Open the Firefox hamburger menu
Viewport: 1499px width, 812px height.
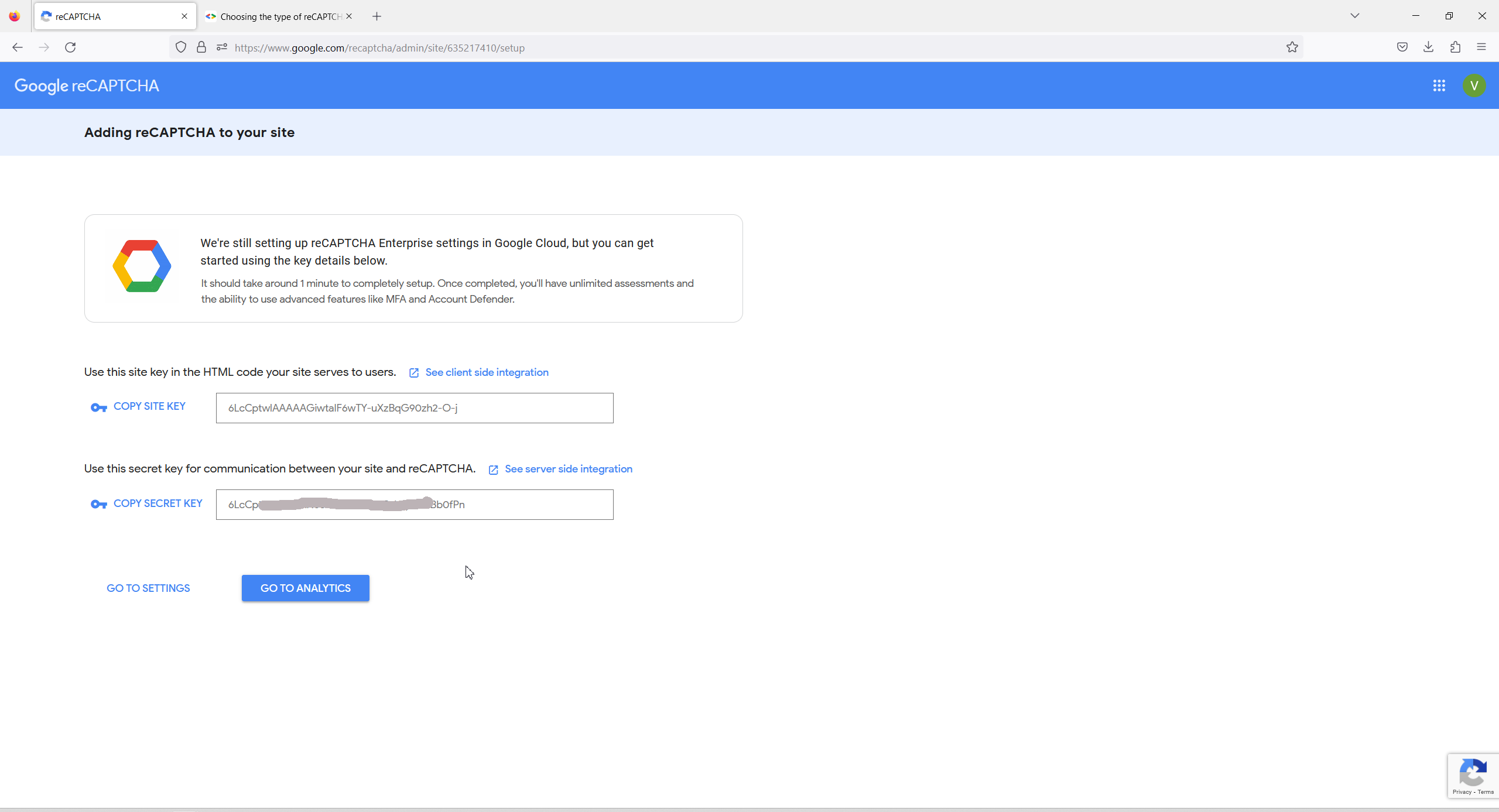coord(1481,47)
